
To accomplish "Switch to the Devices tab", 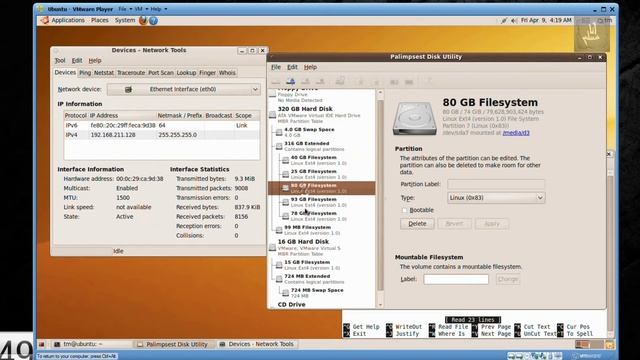I will [x=65, y=72].
